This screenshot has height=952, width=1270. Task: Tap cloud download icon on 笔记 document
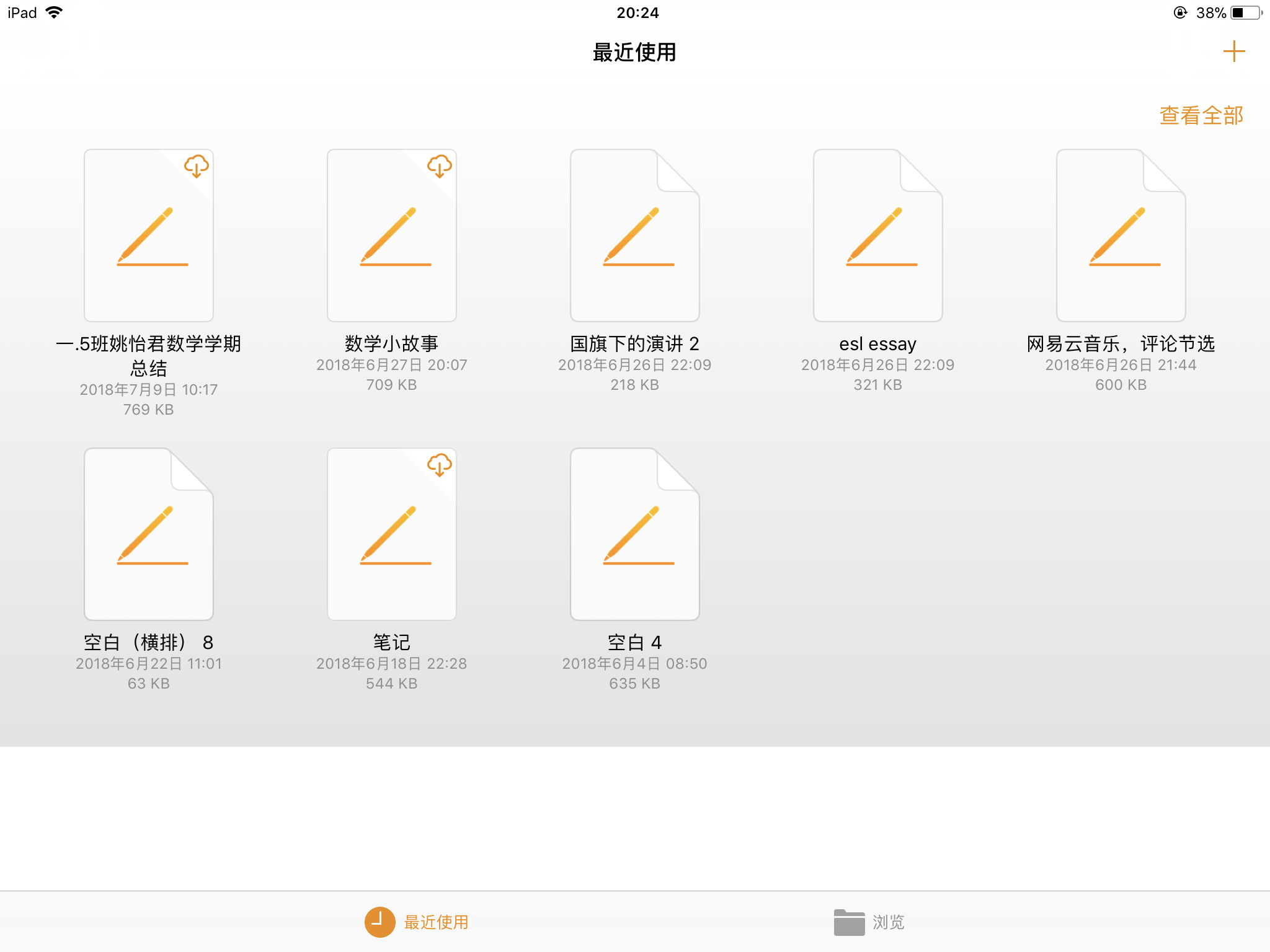pyautogui.click(x=439, y=465)
